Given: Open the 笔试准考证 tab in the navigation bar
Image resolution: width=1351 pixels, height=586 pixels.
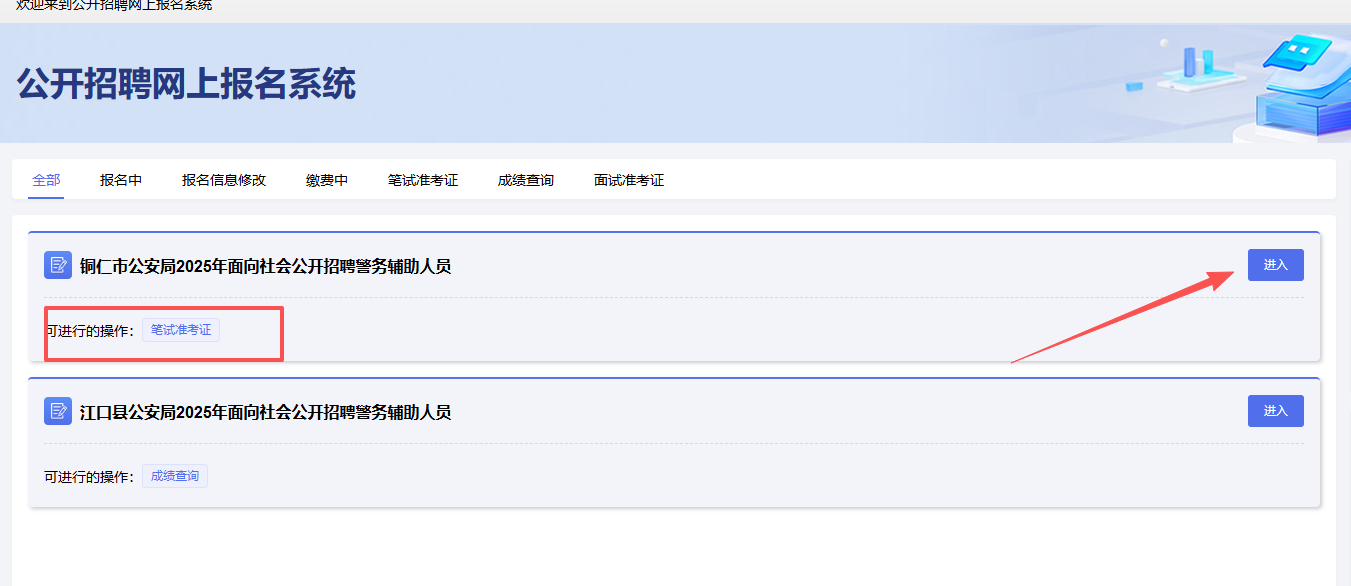Looking at the screenshot, I should 423,180.
